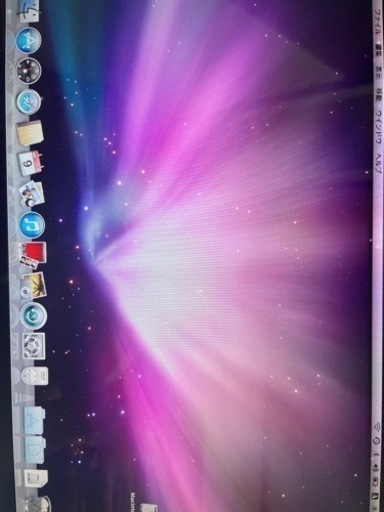Open the Address Book dock icon
The image size is (384, 512).
point(30,133)
